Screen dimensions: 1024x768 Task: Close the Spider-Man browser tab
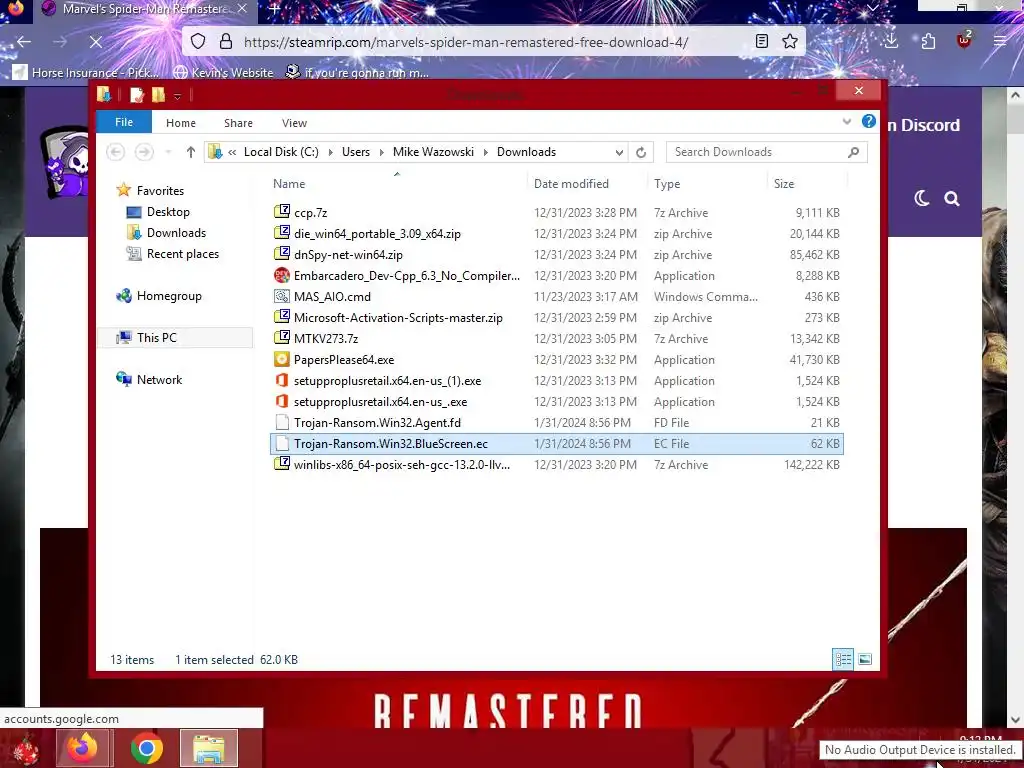(x=242, y=9)
